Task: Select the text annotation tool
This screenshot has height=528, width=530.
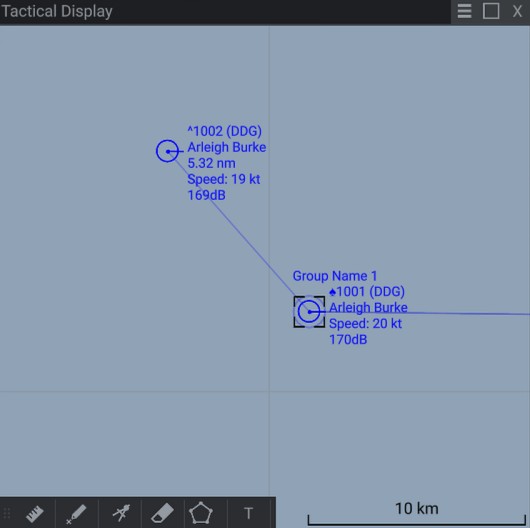Action: click(x=248, y=513)
